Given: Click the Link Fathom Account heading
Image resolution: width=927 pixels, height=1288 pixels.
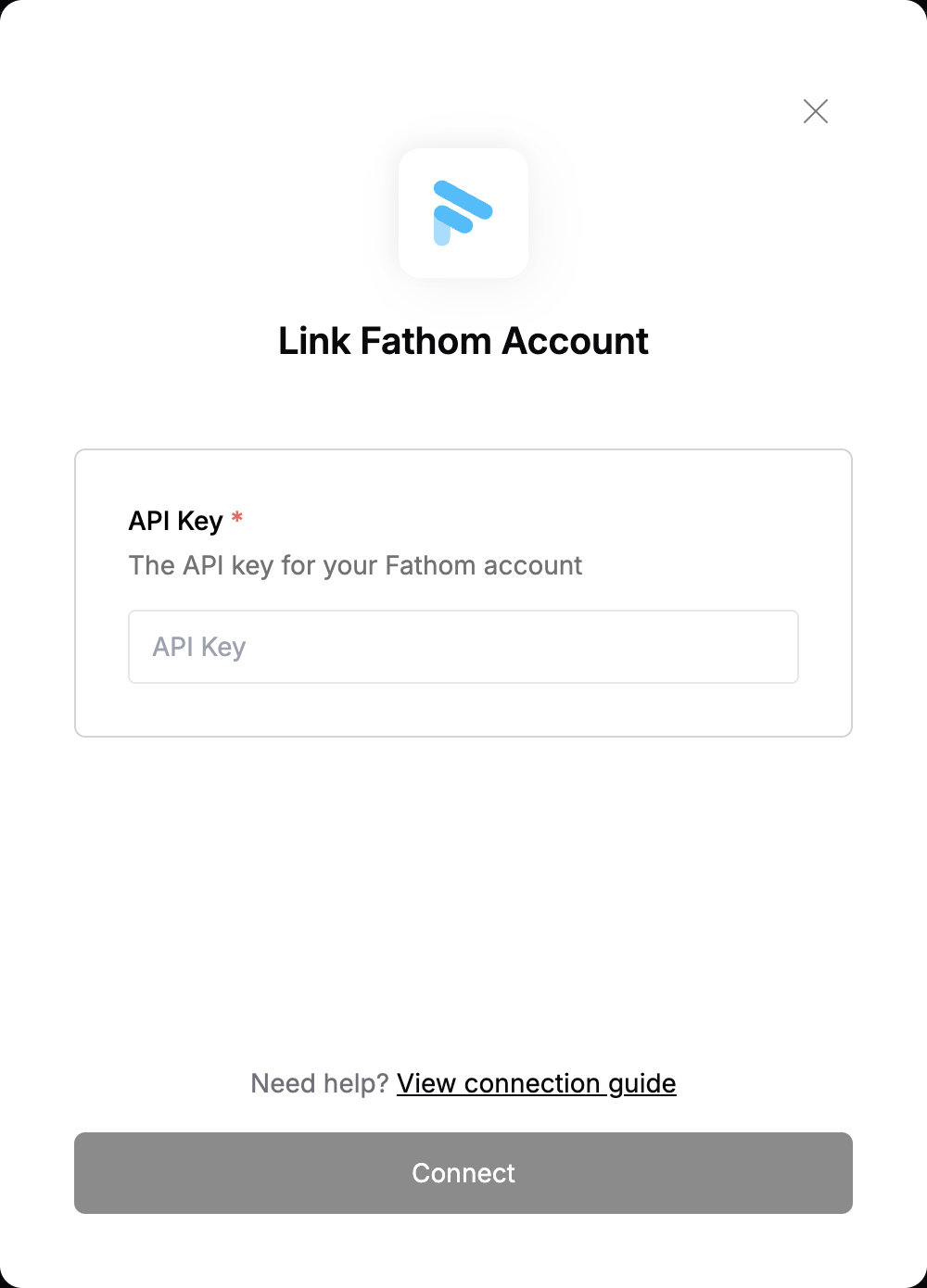Looking at the screenshot, I should click(463, 341).
